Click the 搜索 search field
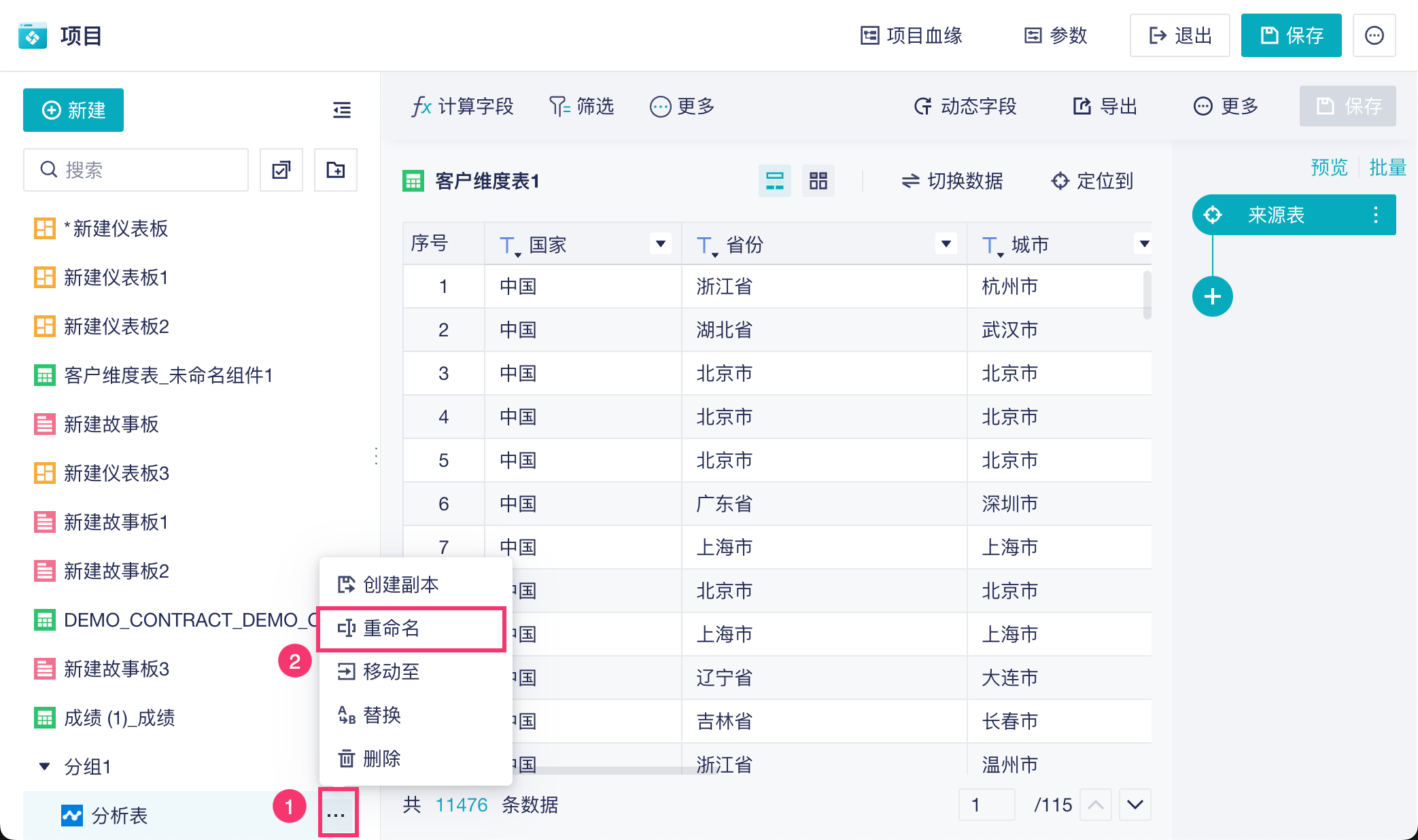Image resolution: width=1418 pixels, height=840 pixels. 136,170
